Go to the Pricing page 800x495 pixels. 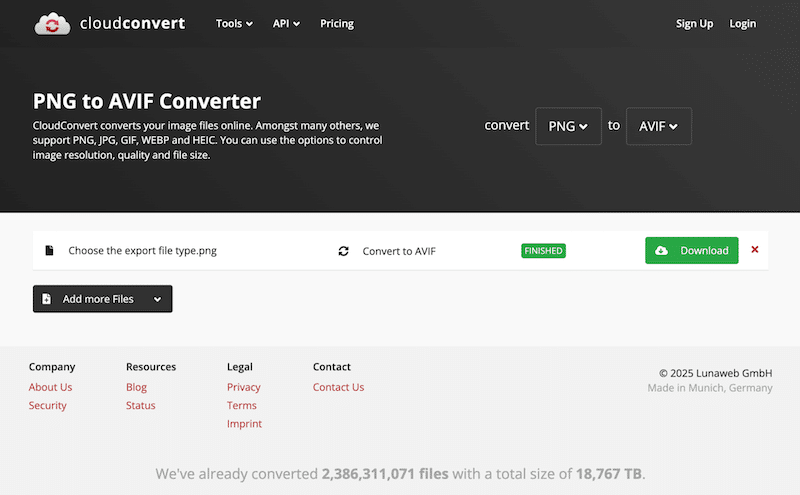click(337, 23)
